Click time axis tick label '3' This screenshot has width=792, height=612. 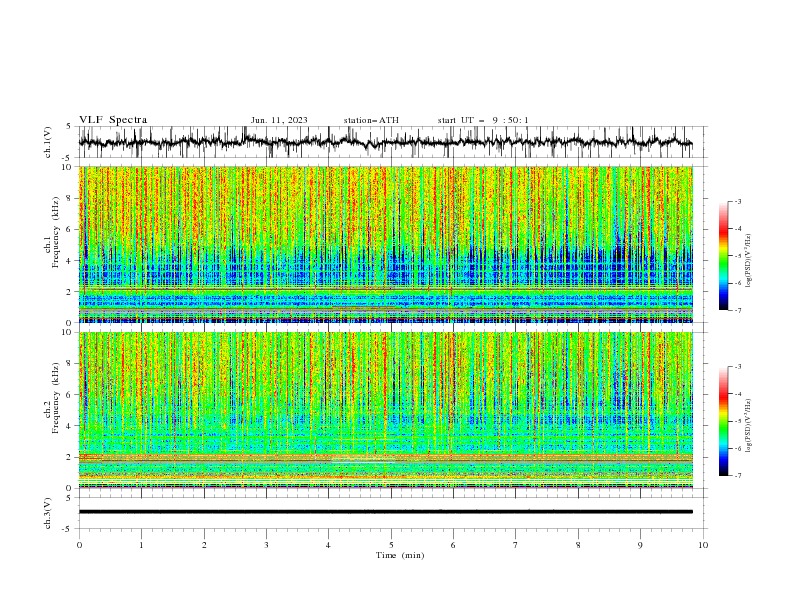[x=266, y=545]
